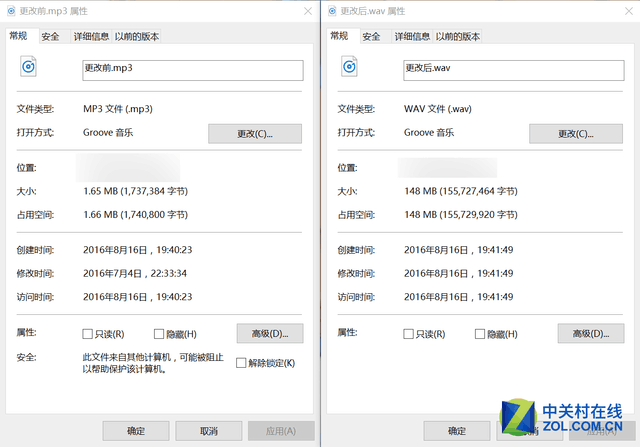This screenshot has width=640, height=447.
Task: Open 以前的版本 tab in mp3 dialog
Action: click(137, 37)
